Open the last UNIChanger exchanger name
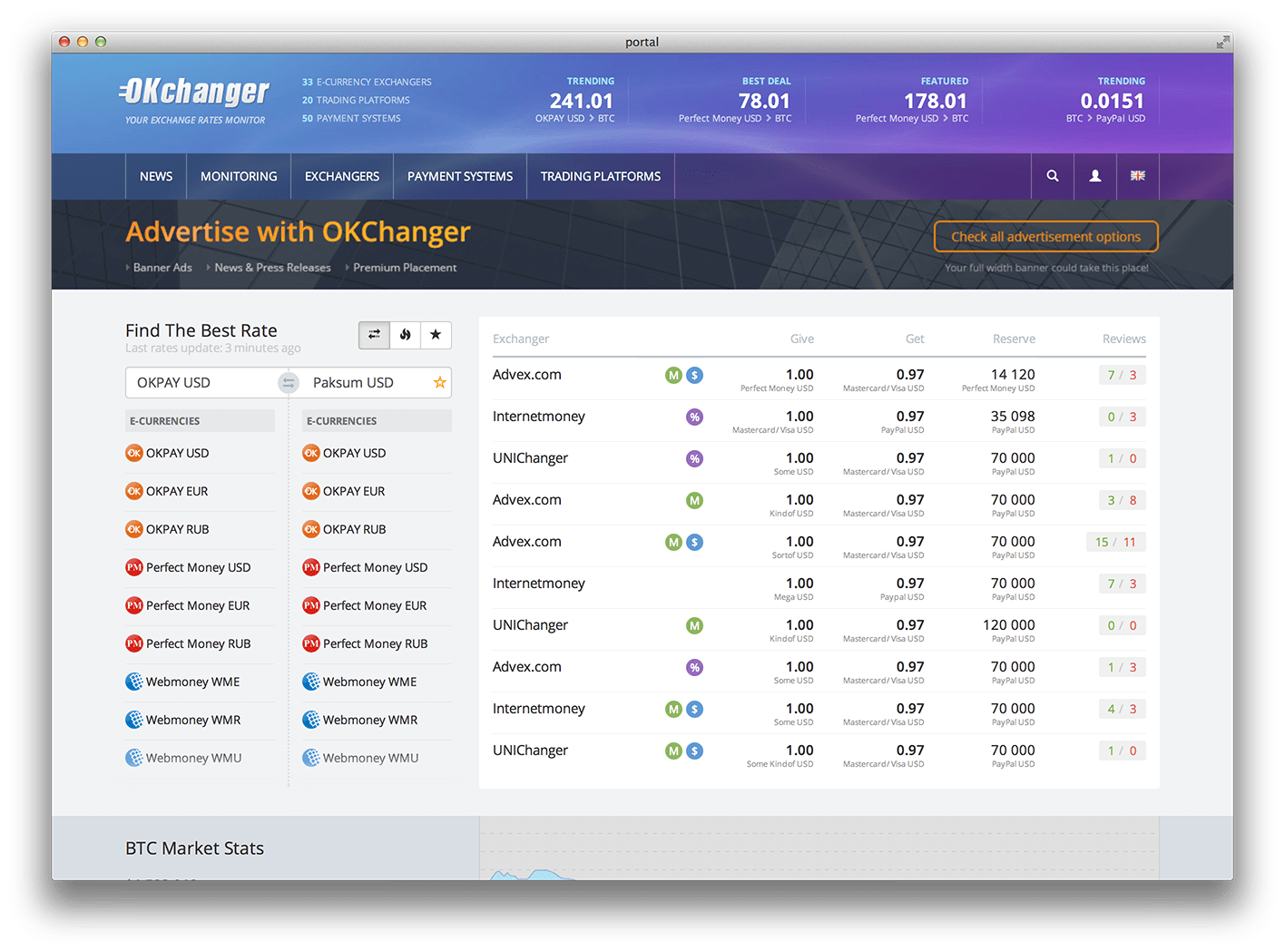The width and height of the screenshot is (1285, 952). (530, 751)
